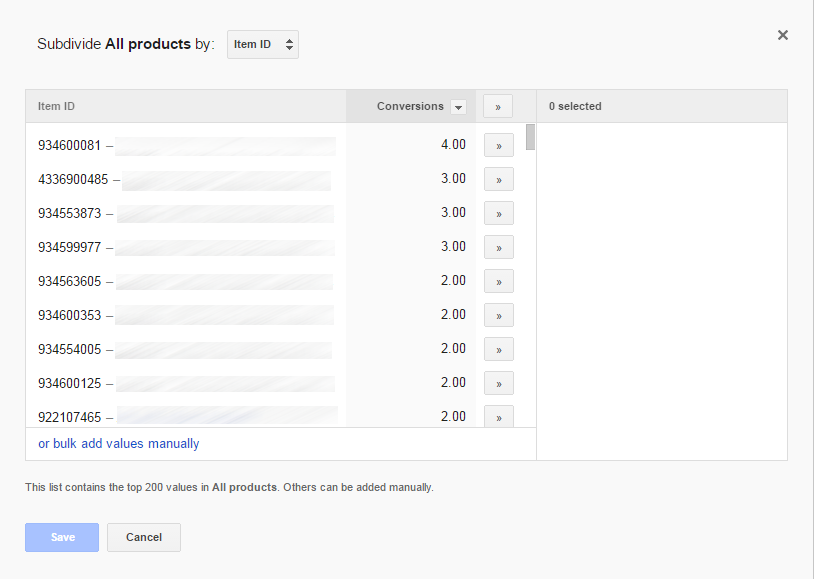Click the » button in the header row
The height and width of the screenshot is (579, 814).
click(497, 106)
